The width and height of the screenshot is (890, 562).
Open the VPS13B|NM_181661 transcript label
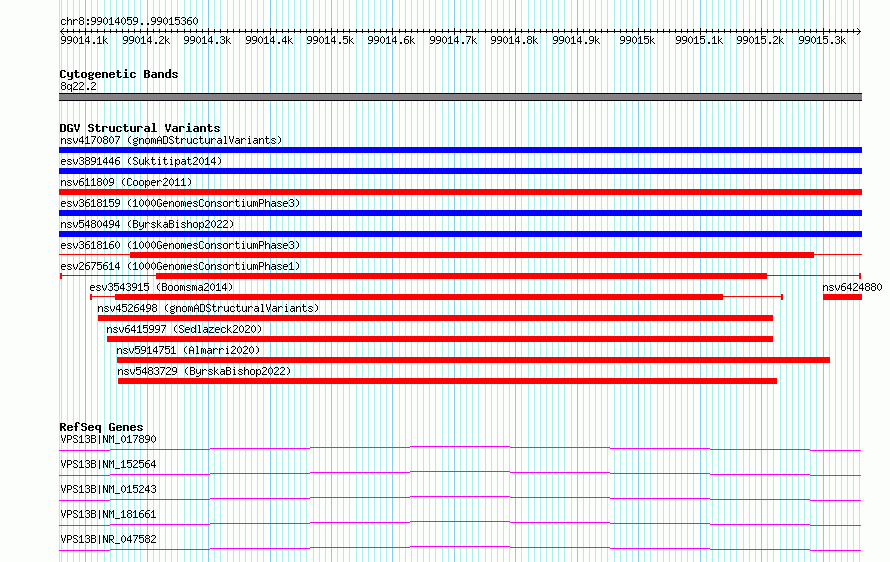(x=108, y=514)
